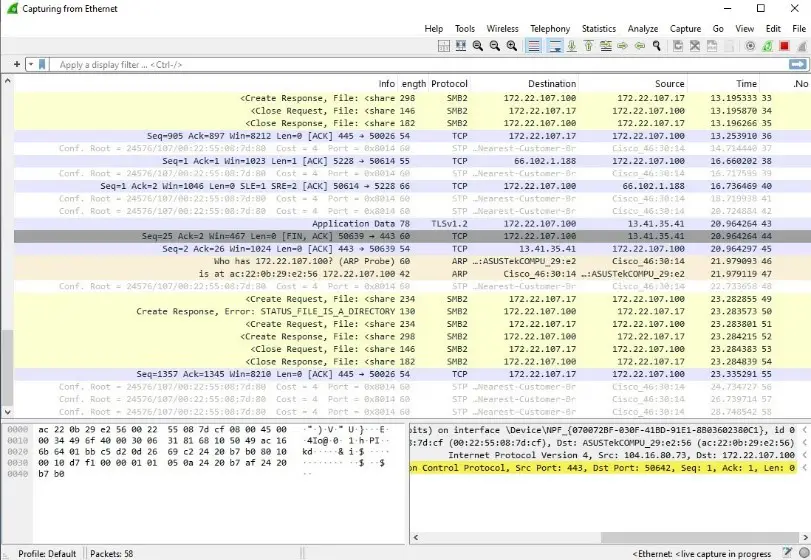Image resolution: width=811 pixels, height=560 pixels.
Task: Stop the running capture with red square
Action: [x=784, y=46]
